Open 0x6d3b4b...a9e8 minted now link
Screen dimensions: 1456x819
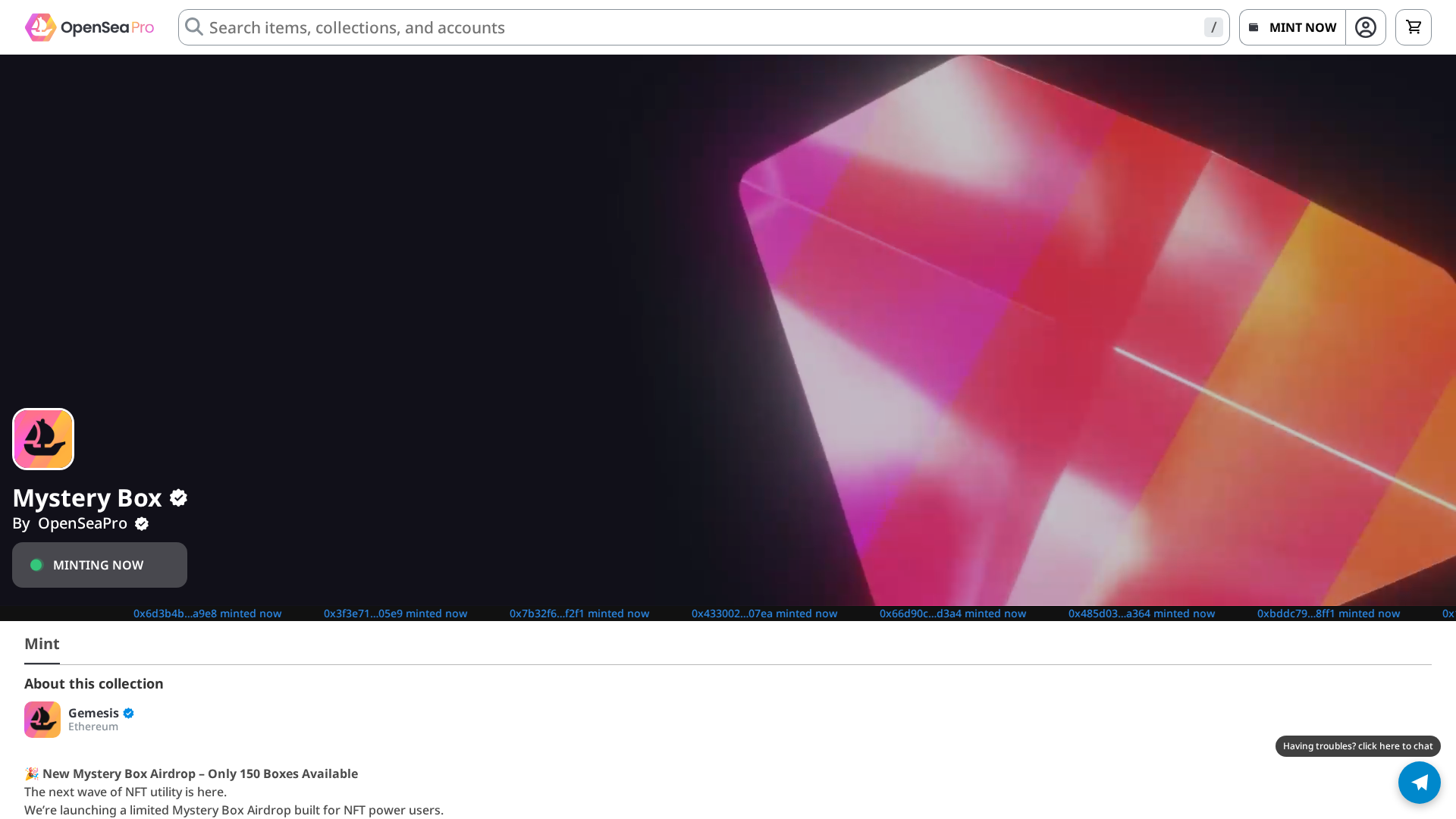tap(207, 613)
